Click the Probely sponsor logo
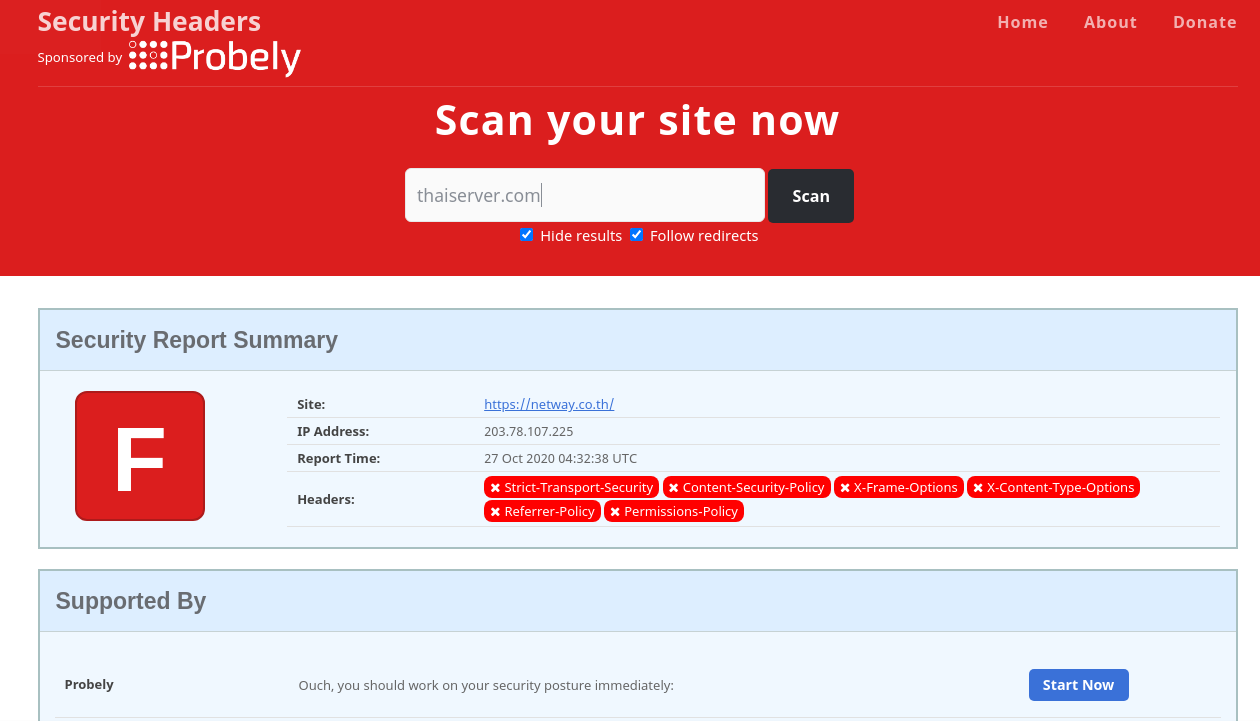The image size is (1260, 721). [x=215, y=57]
